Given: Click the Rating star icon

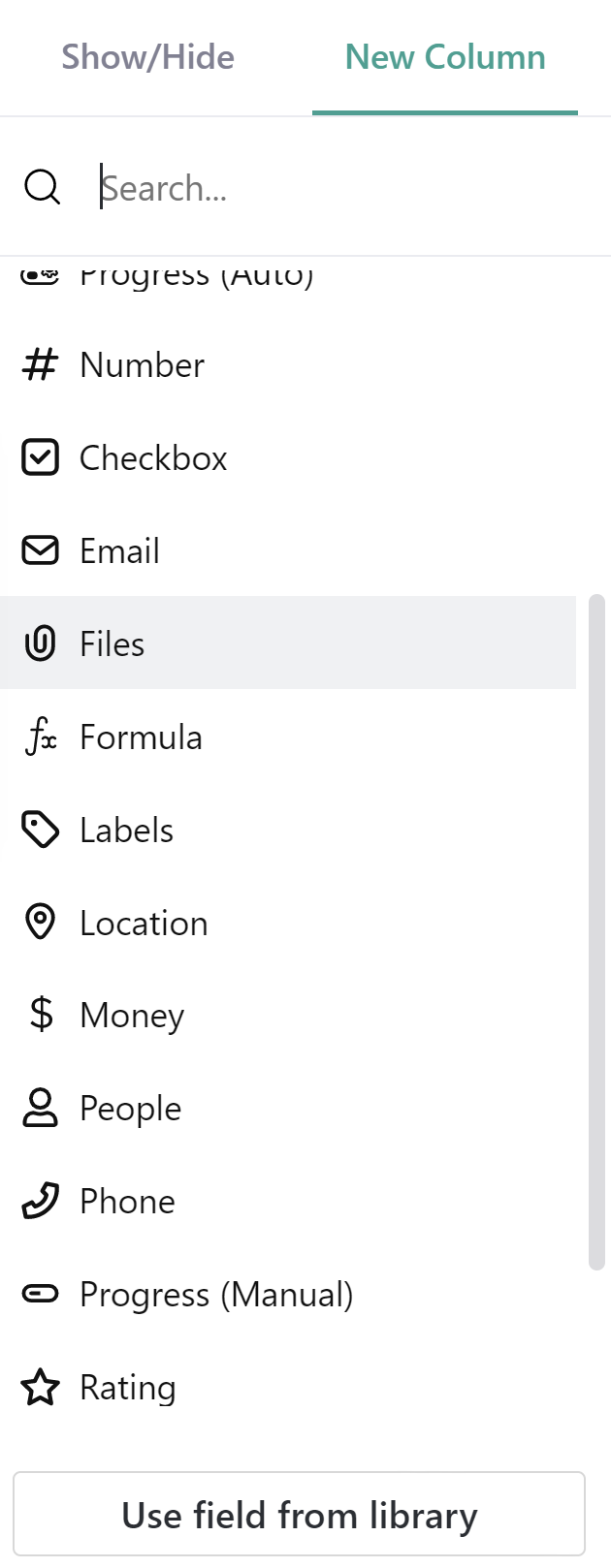Looking at the screenshot, I should pos(41,1387).
